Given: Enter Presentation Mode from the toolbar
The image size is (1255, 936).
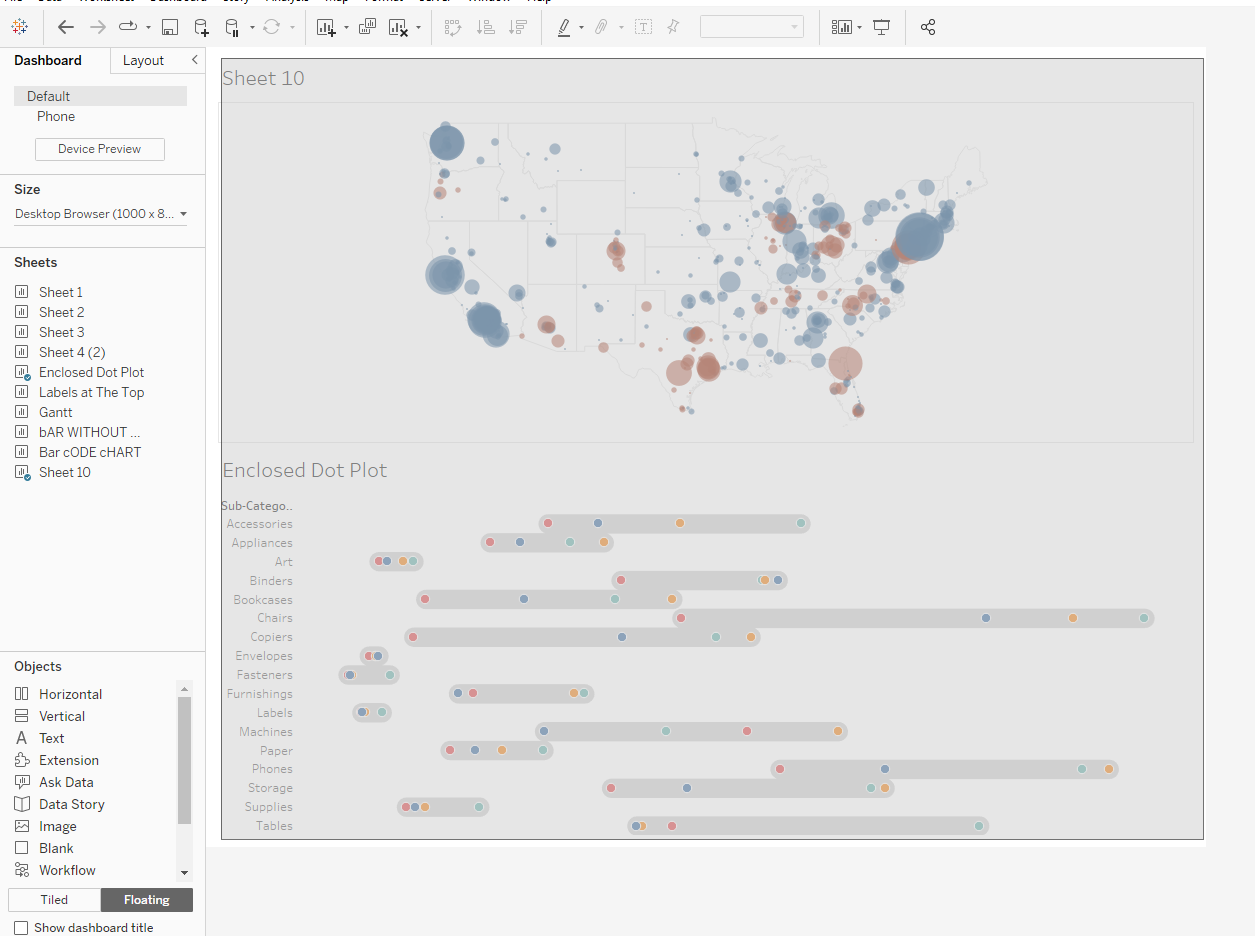Looking at the screenshot, I should tap(881, 27).
